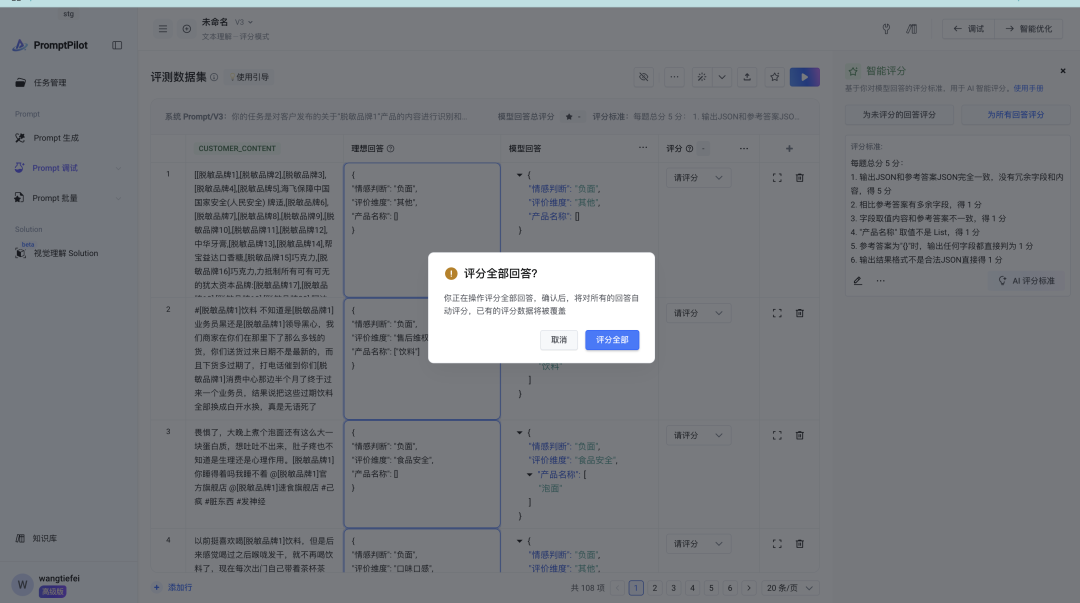This screenshot has height=603, width=1080.
Task: Toggle the hide-columns eye icon above the dataset
Action: [645, 78]
